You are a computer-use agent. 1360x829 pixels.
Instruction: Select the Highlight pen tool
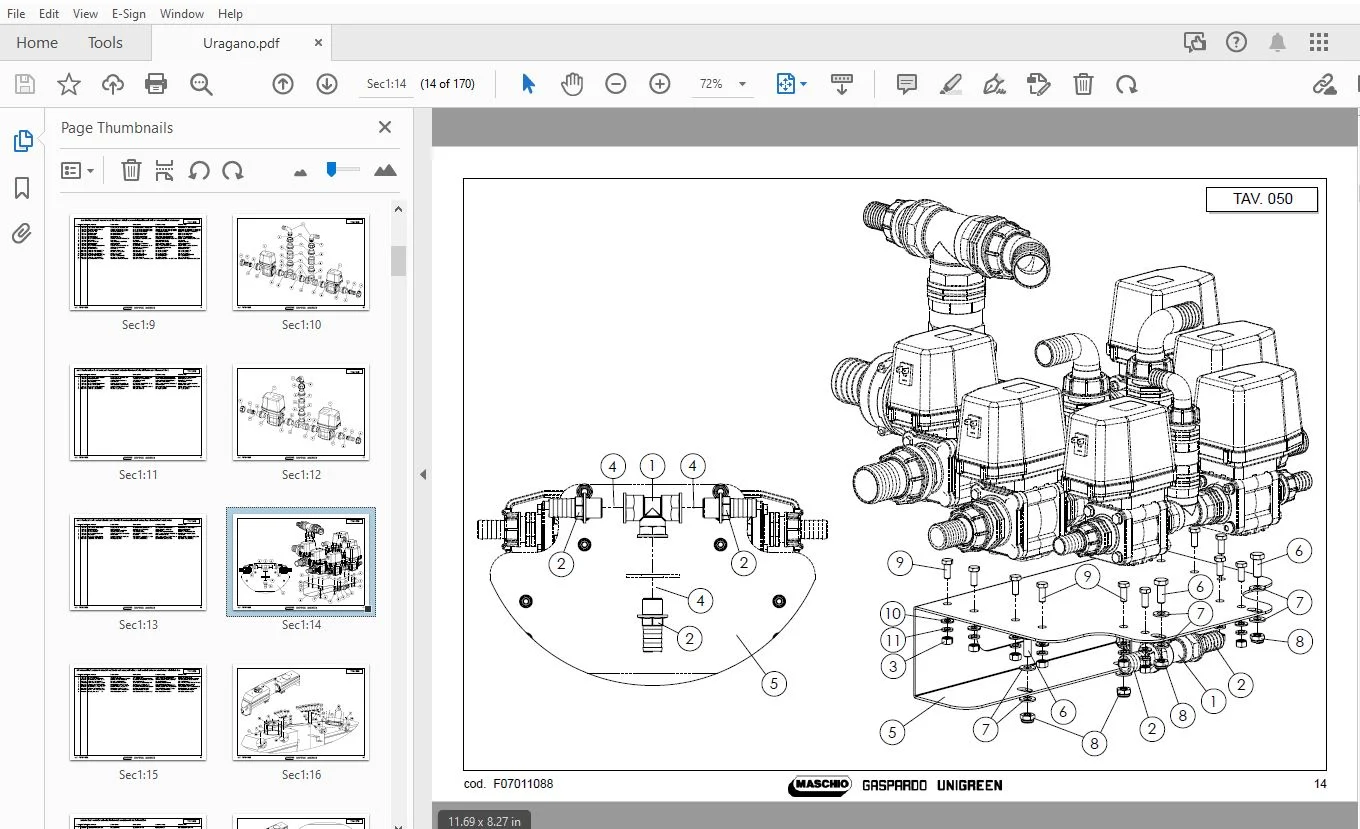[951, 84]
